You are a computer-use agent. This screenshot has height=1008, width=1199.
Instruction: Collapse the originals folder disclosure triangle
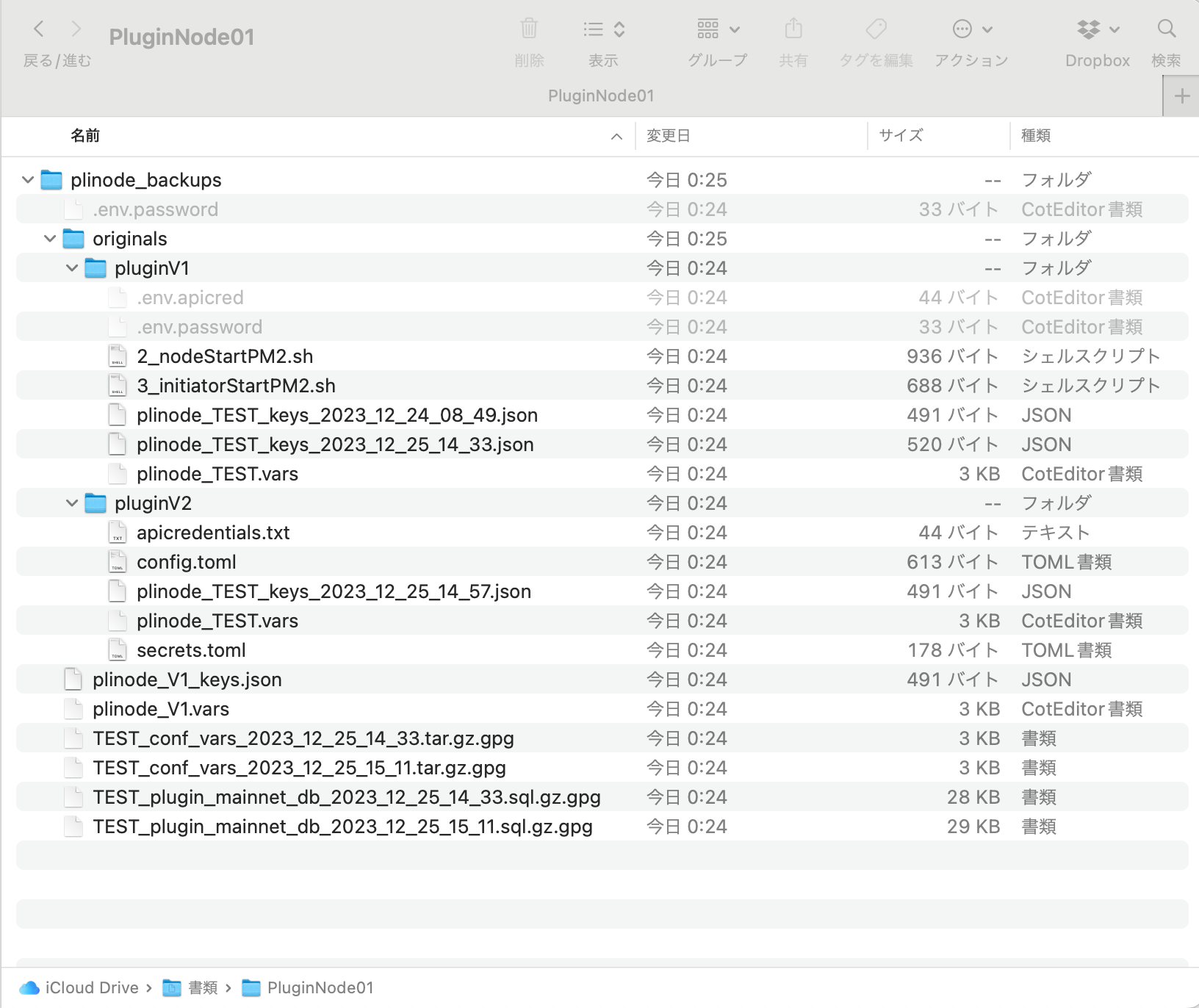coord(48,238)
